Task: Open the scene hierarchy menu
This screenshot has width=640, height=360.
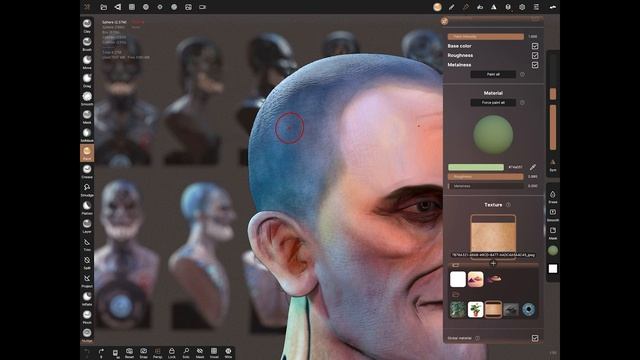Action: (x=118, y=7)
